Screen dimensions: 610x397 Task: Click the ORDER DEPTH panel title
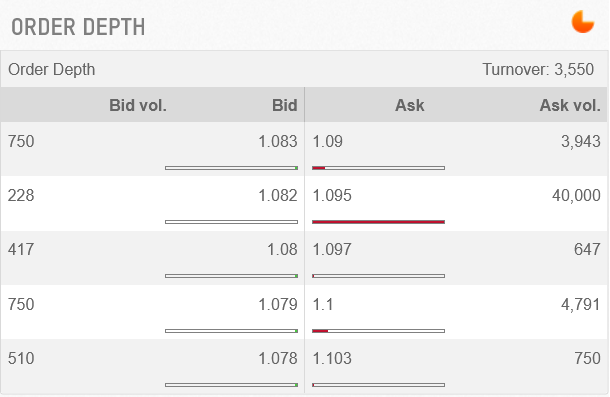click(x=78, y=27)
